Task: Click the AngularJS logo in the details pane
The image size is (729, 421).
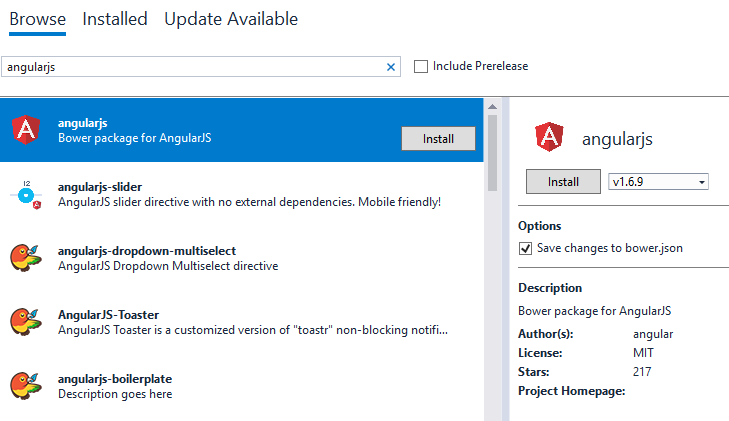Action: pos(550,139)
